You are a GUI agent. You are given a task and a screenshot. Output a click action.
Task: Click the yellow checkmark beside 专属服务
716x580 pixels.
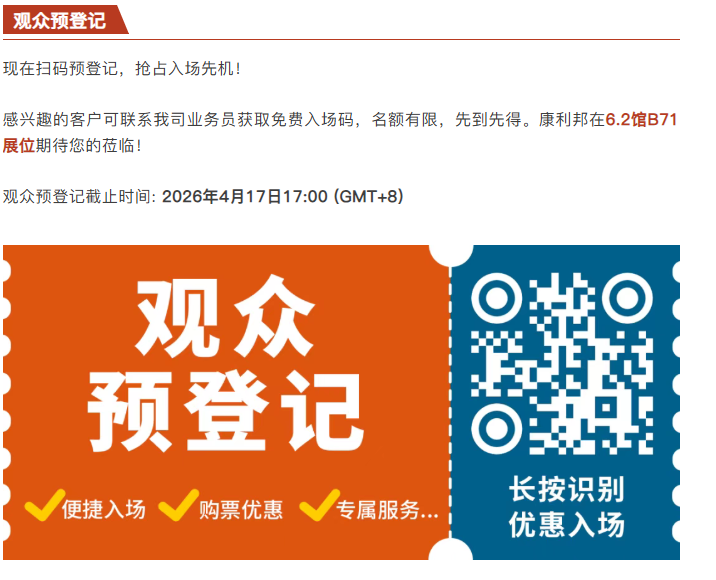coord(320,505)
